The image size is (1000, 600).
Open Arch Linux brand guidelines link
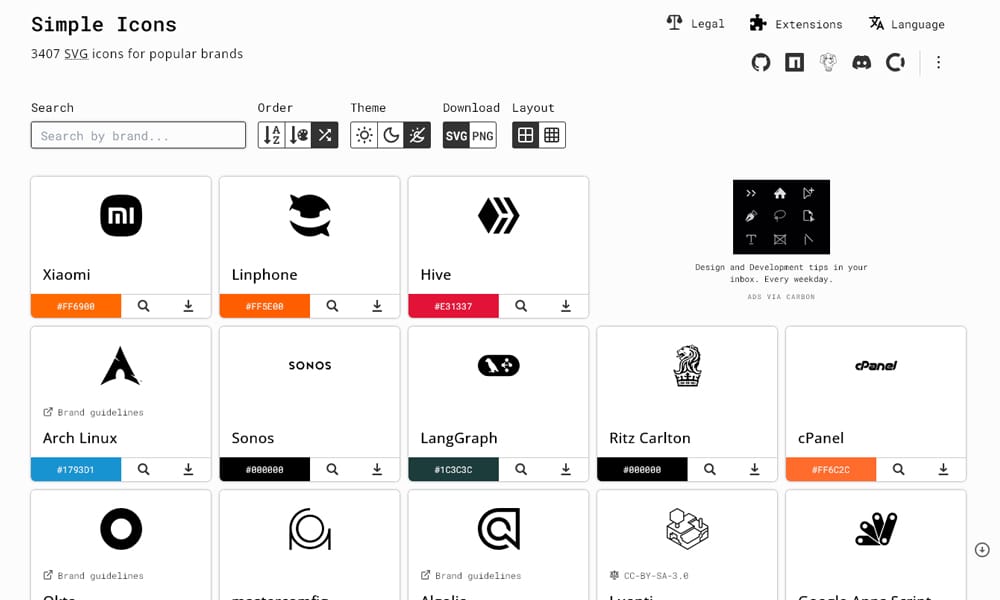93,413
